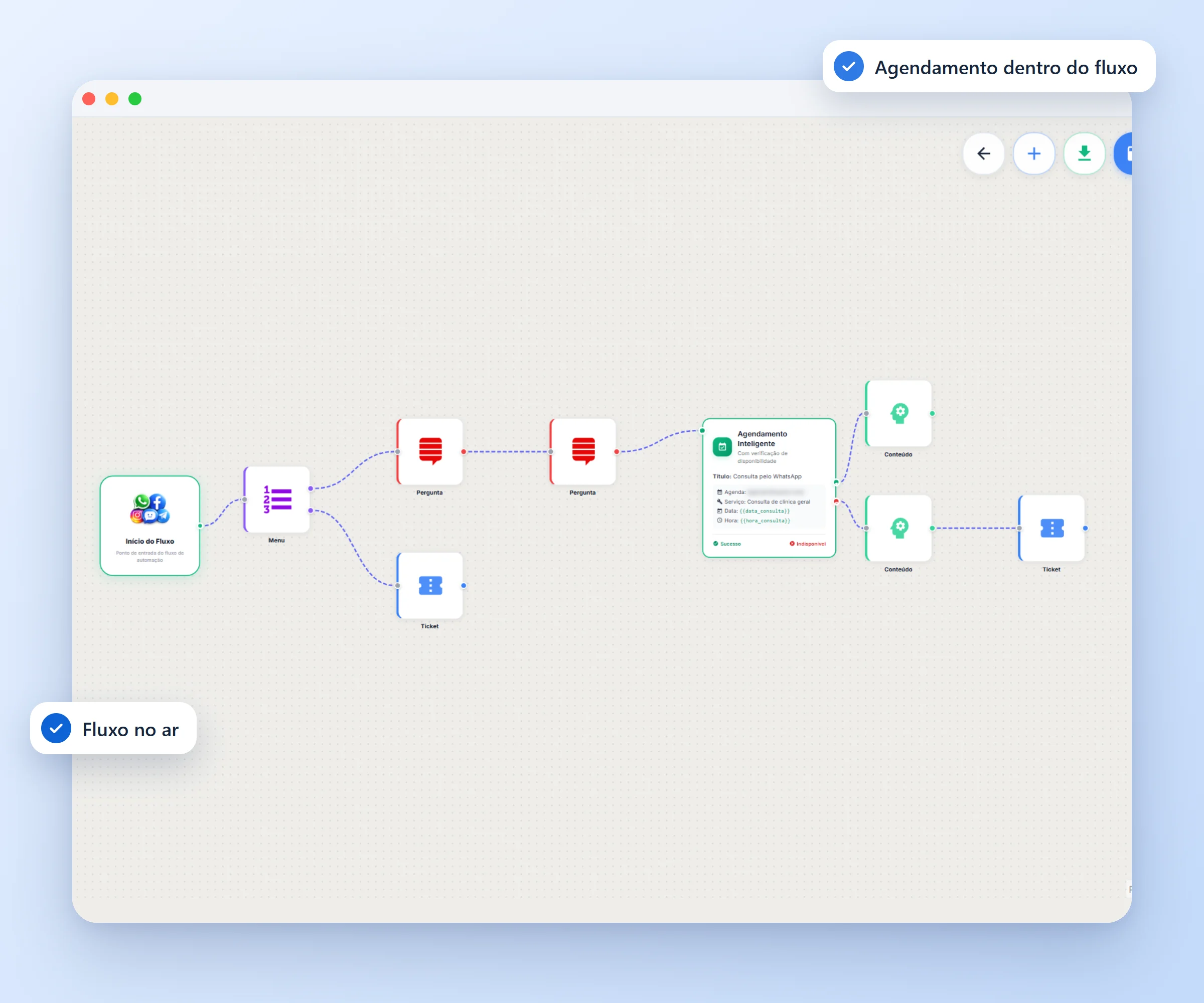Image resolution: width=1204 pixels, height=1003 pixels.
Task: Click the Menu node's lower output handle
Action: pos(310,510)
